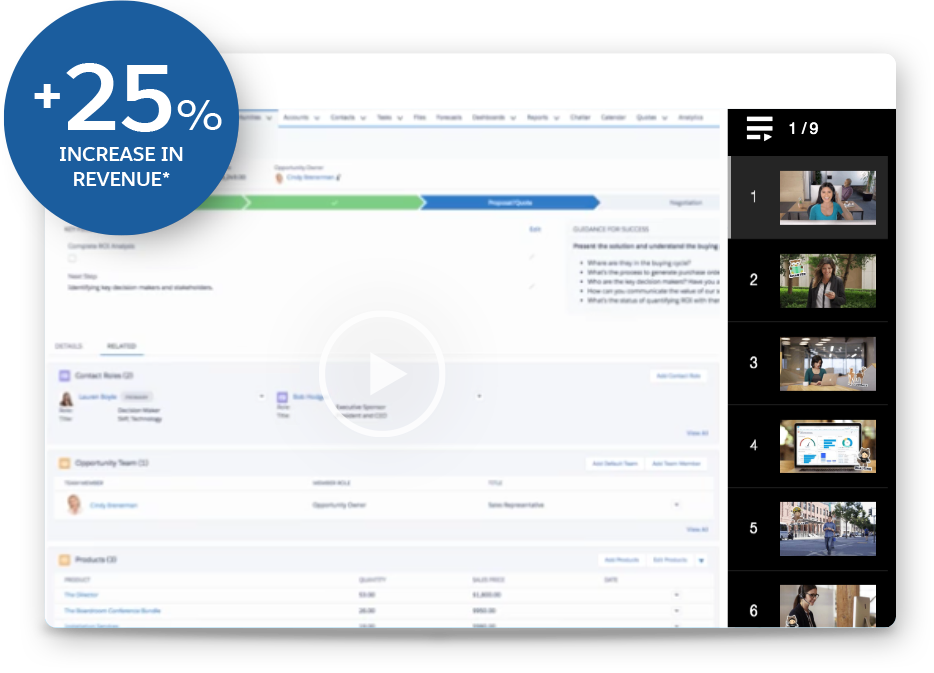Open the Files tab
Image resolution: width=934 pixels, height=673 pixels.
click(x=419, y=117)
